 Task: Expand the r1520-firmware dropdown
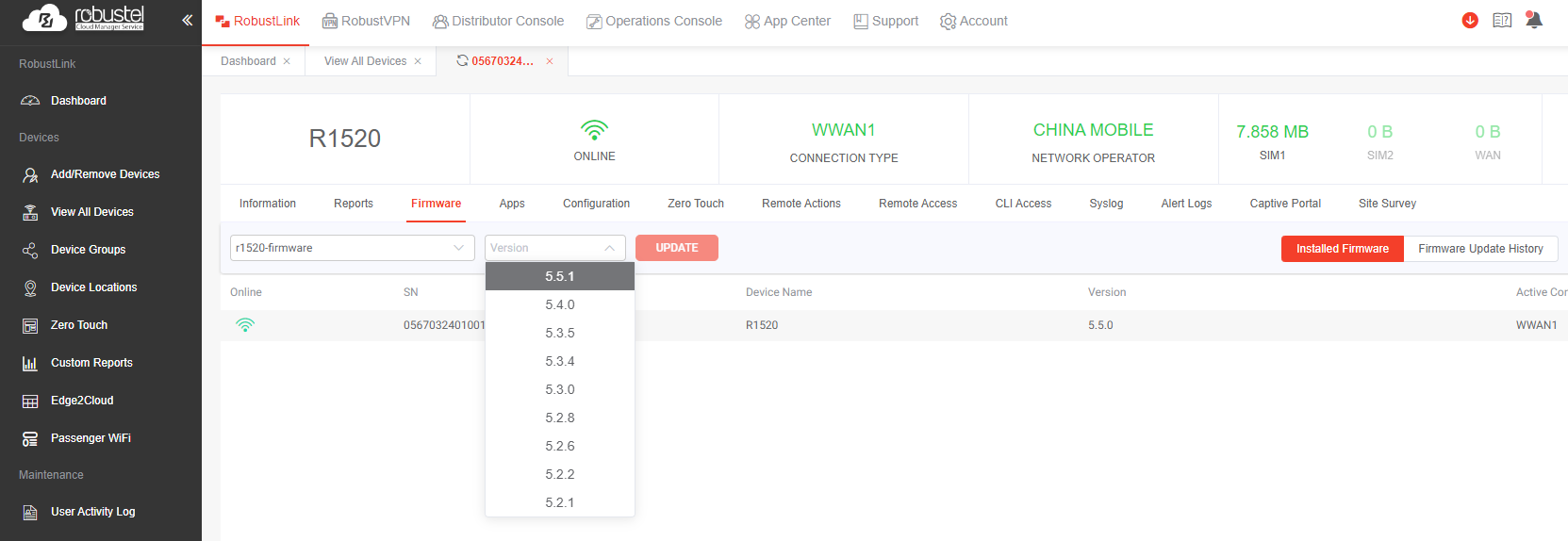(352, 248)
